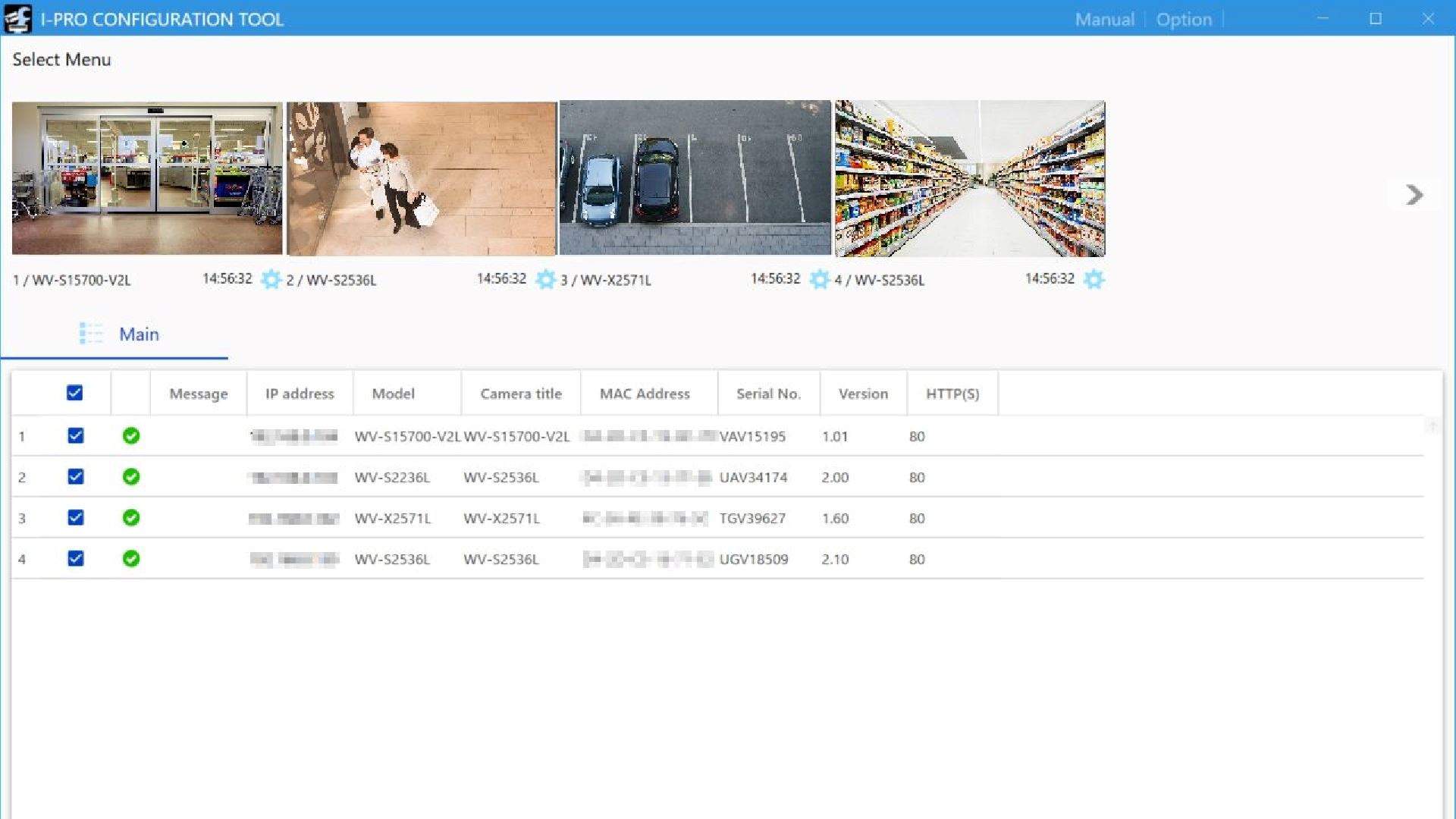Click the green status icon in row 3

pyautogui.click(x=131, y=518)
